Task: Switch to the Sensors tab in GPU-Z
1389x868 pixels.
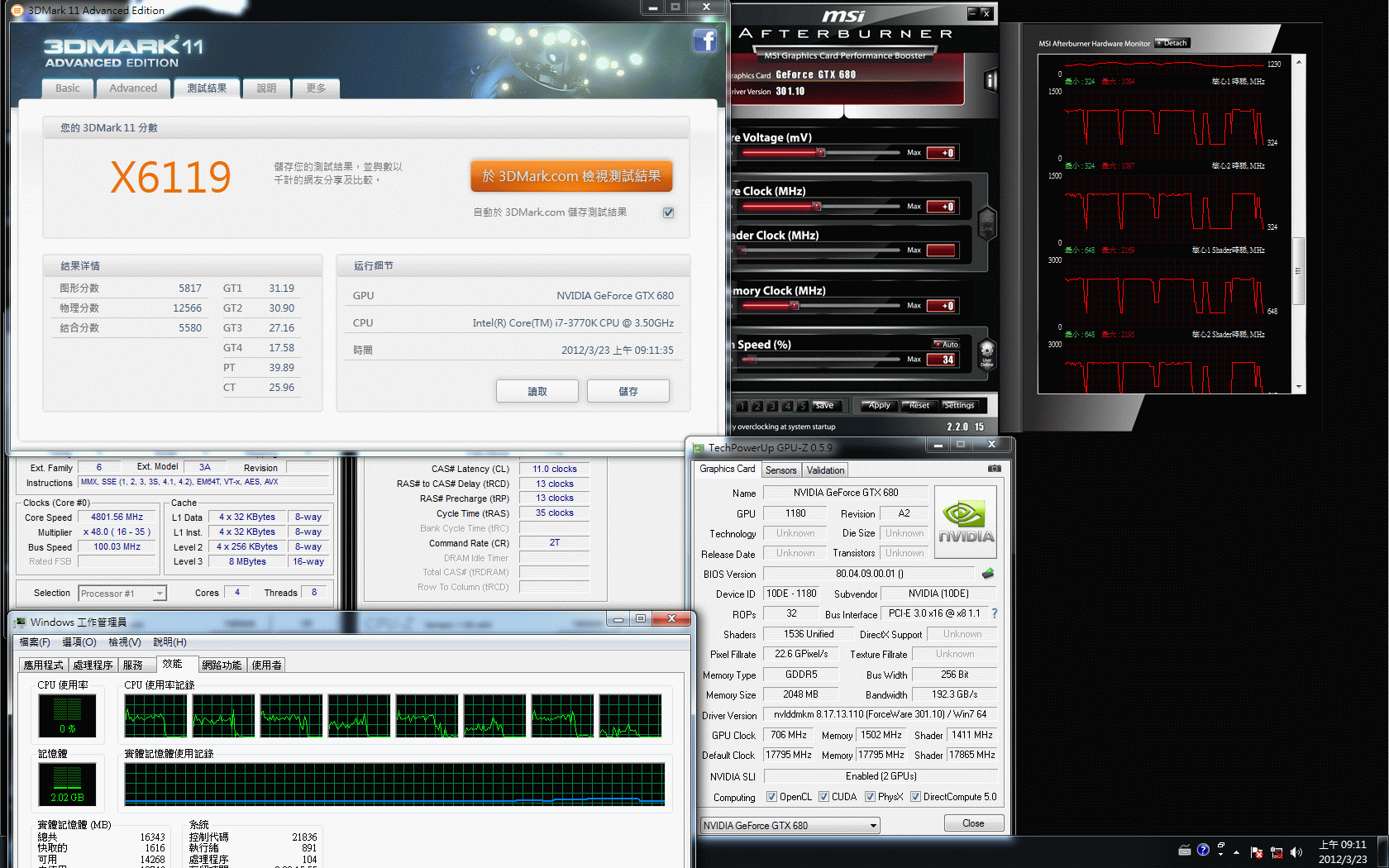Action: (x=781, y=470)
